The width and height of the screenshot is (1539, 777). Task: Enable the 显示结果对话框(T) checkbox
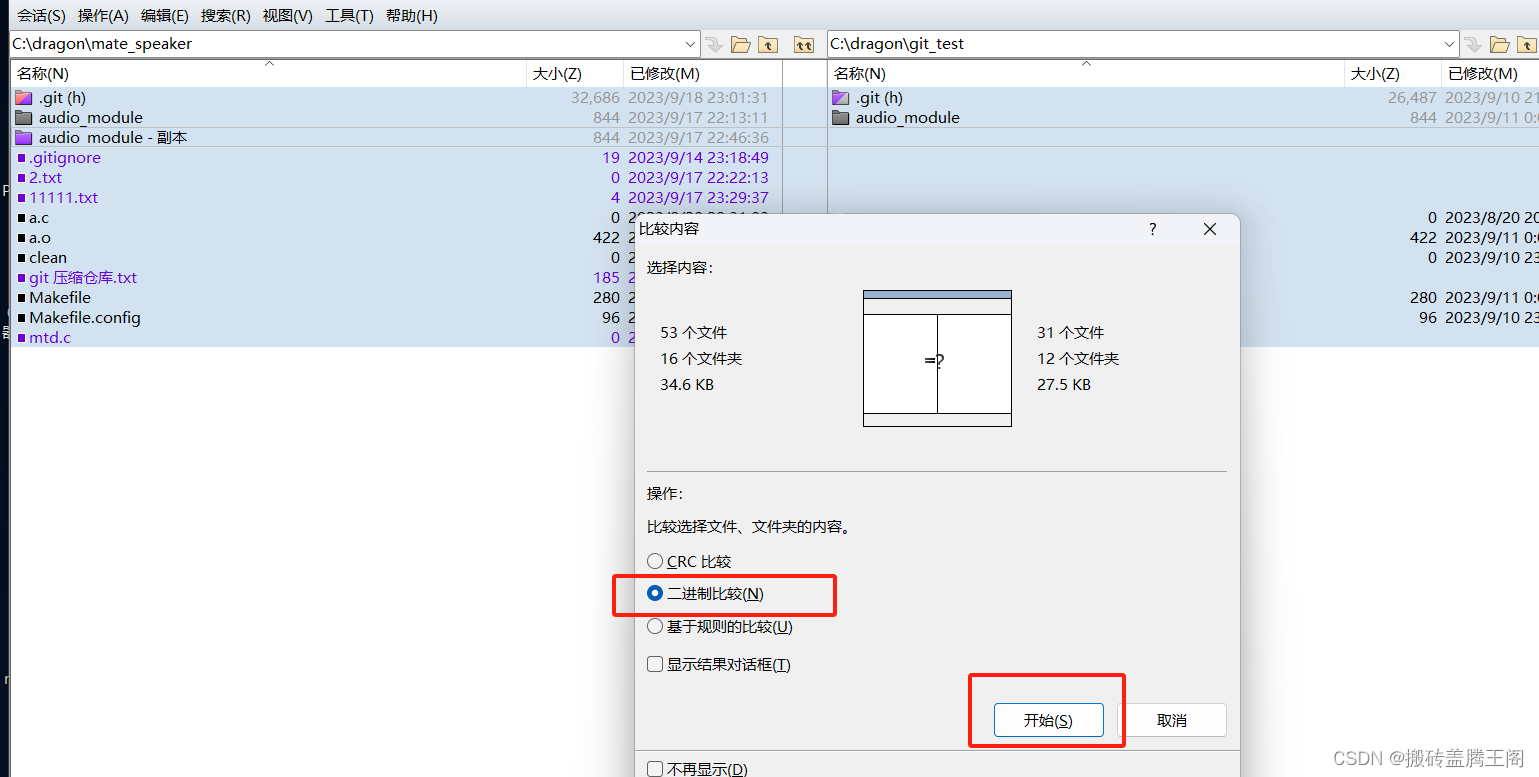655,664
